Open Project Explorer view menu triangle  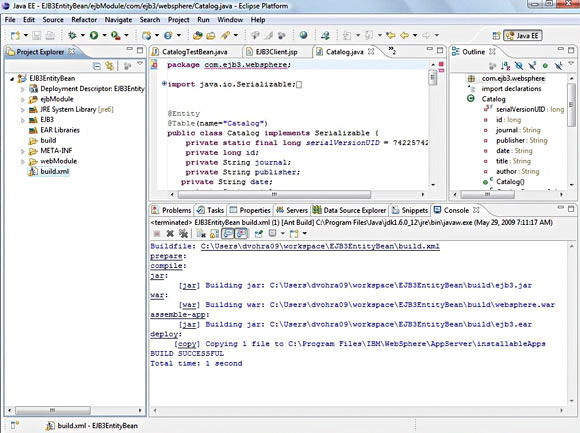coord(140,64)
